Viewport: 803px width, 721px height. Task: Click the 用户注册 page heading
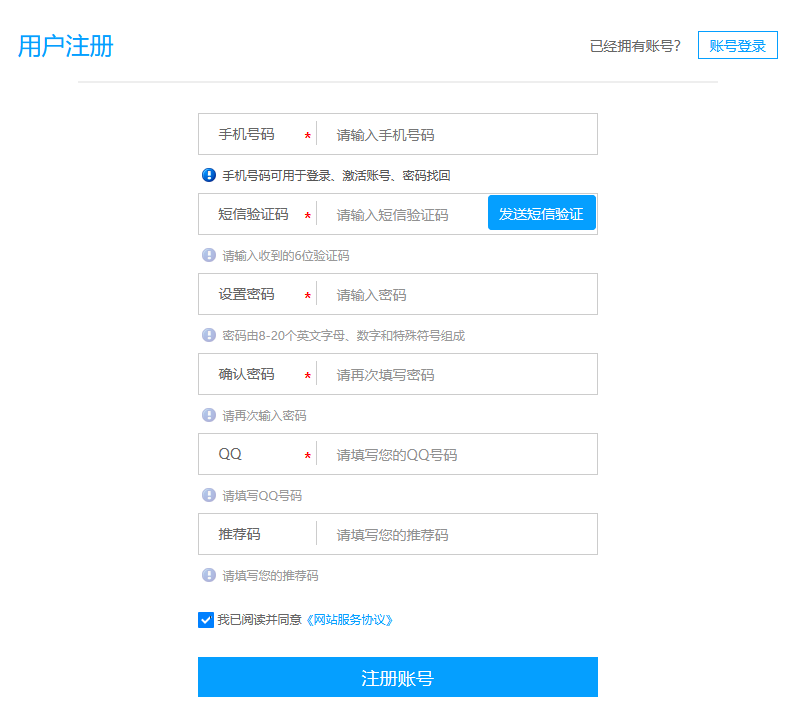[x=66, y=46]
